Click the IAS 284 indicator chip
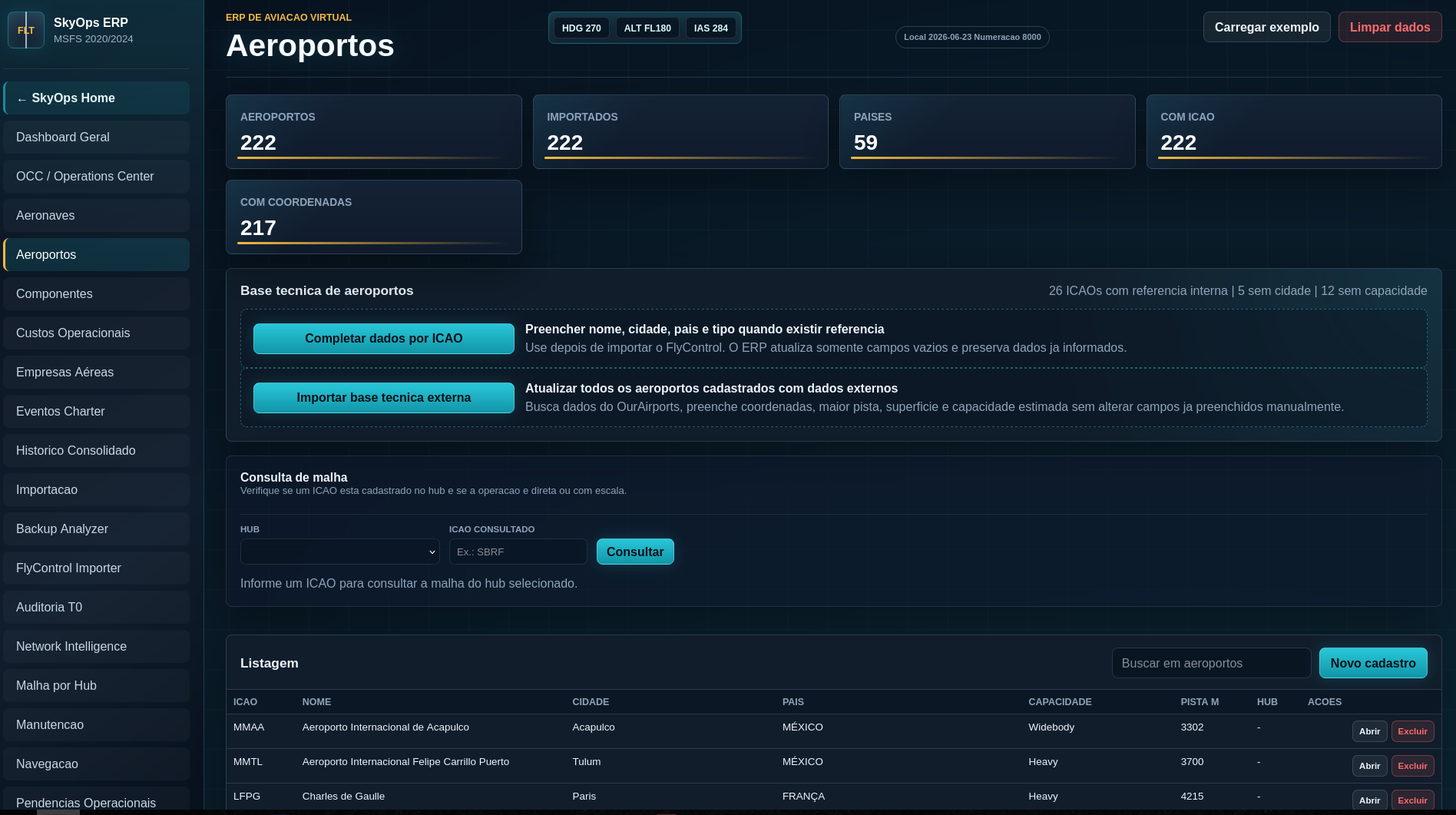 pos(711,28)
